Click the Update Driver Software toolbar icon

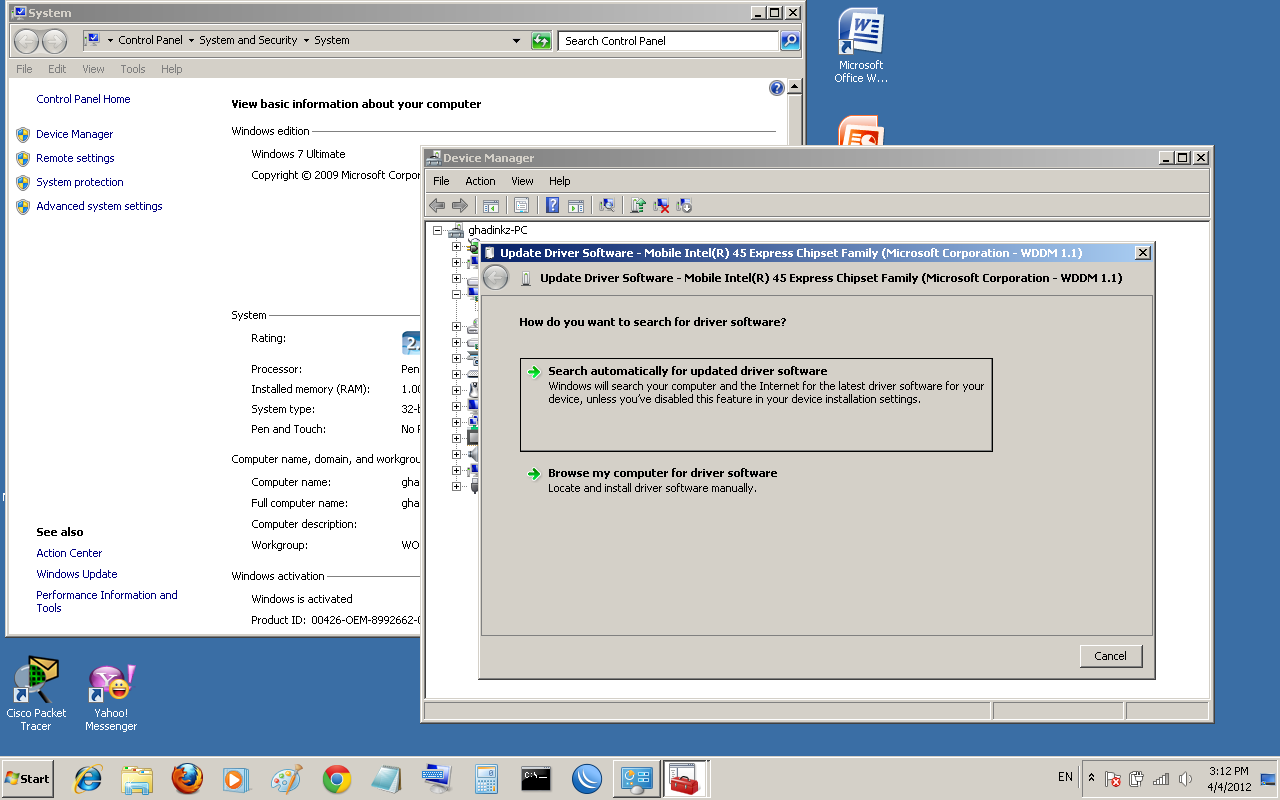pos(638,205)
